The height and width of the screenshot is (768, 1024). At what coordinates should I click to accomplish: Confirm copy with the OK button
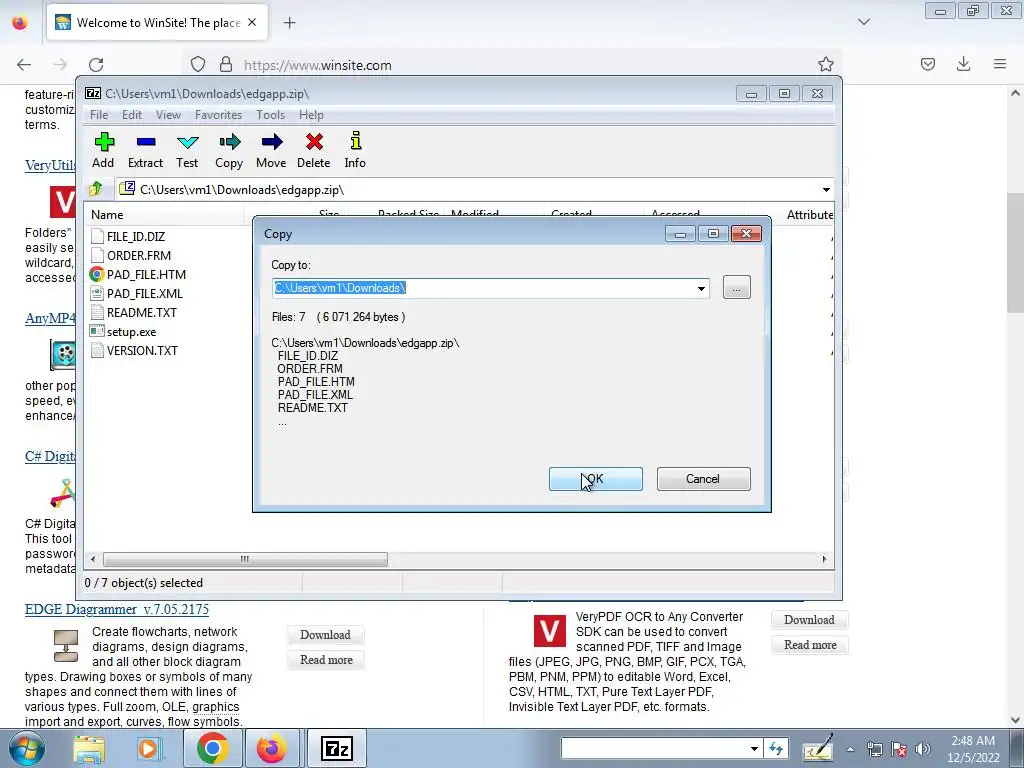(596, 479)
